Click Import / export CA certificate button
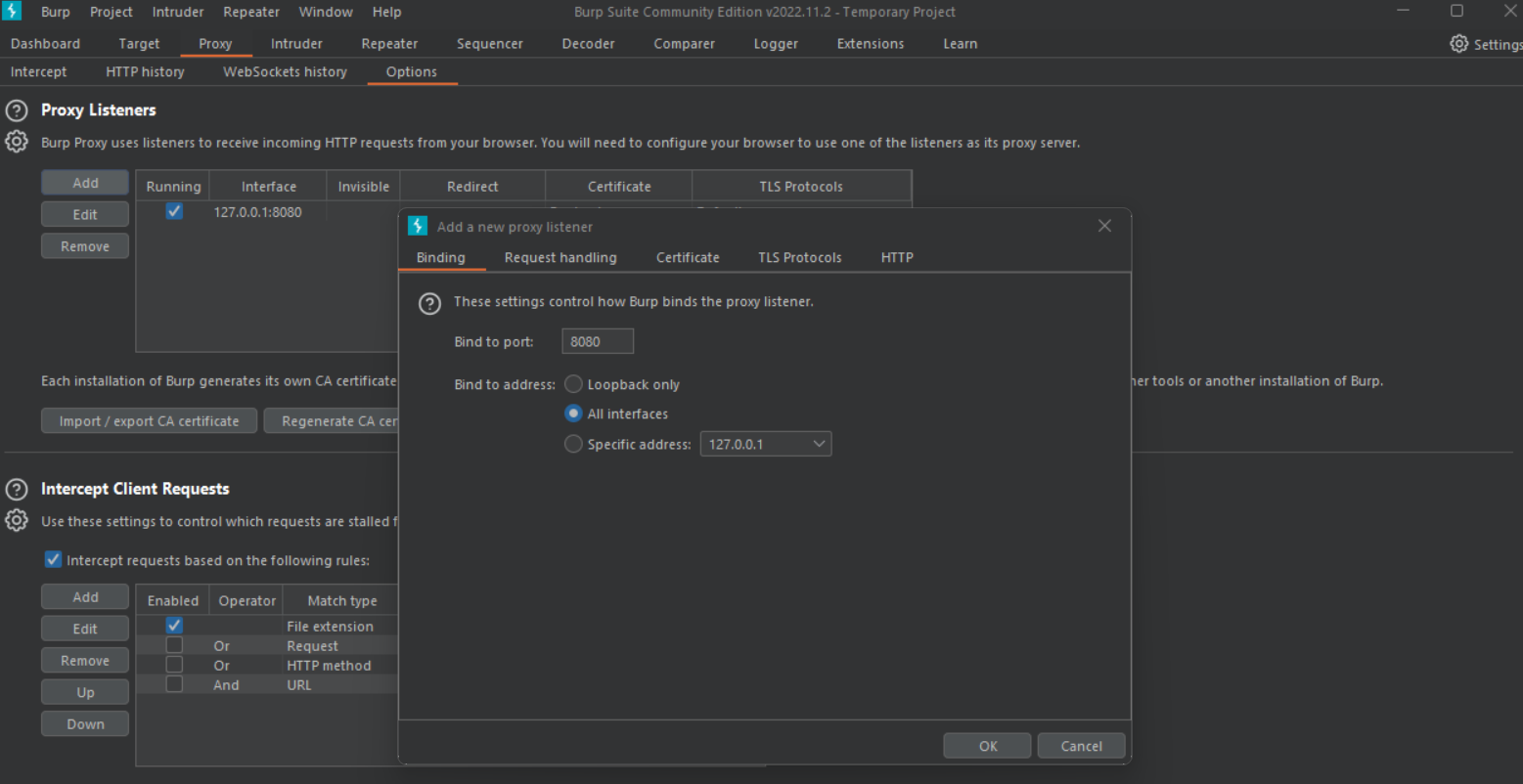The width and height of the screenshot is (1523, 784). pos(150,421)
